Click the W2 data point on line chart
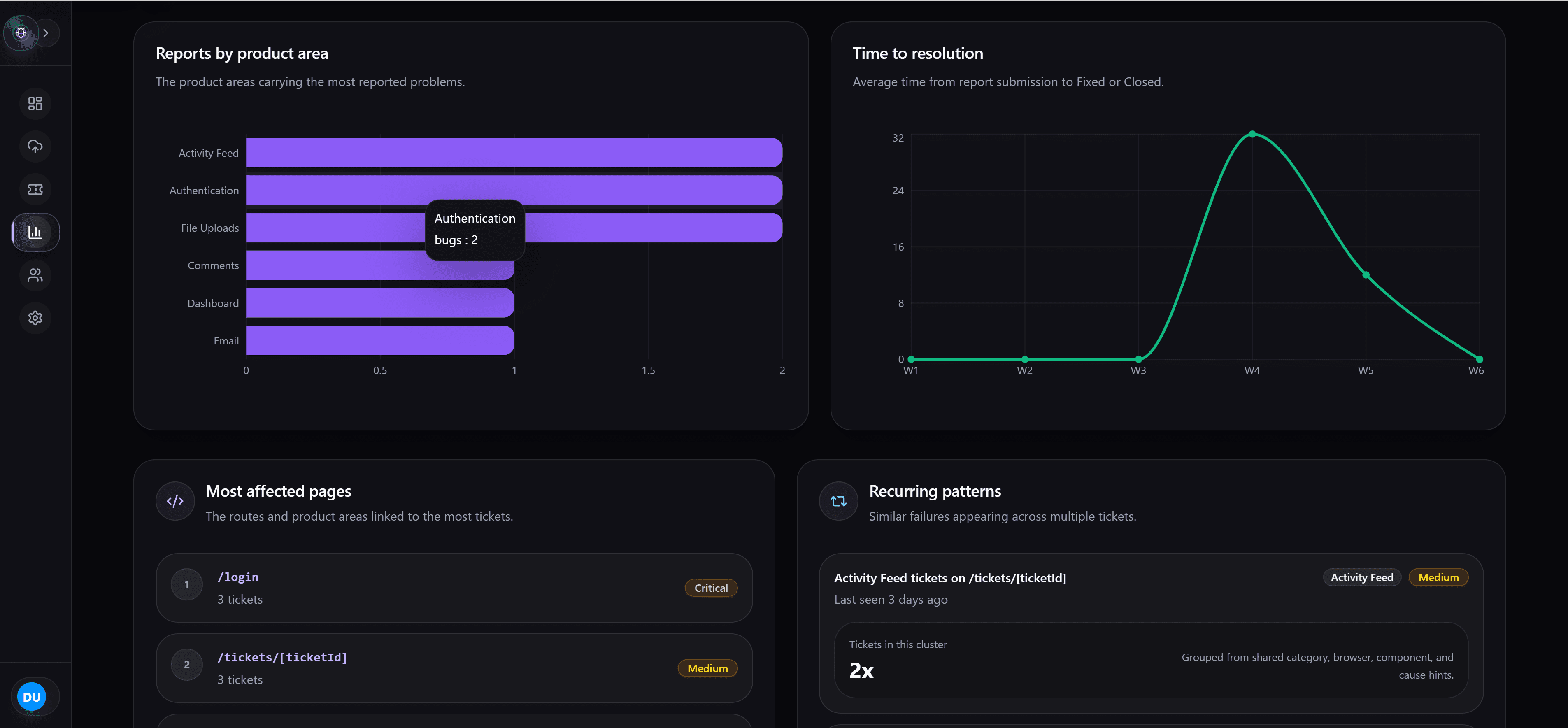1568x728 pixels. [1025, 359]
